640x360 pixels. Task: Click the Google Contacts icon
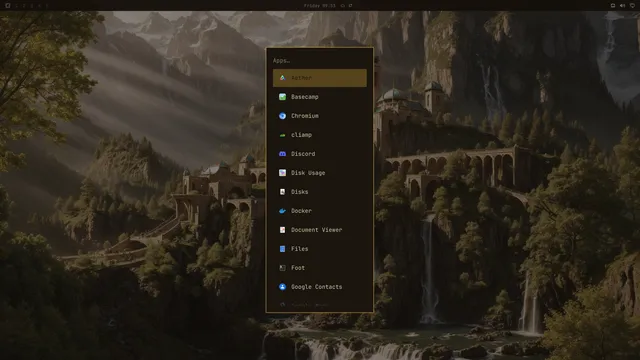pyautogui.click(x=282, y=287)
